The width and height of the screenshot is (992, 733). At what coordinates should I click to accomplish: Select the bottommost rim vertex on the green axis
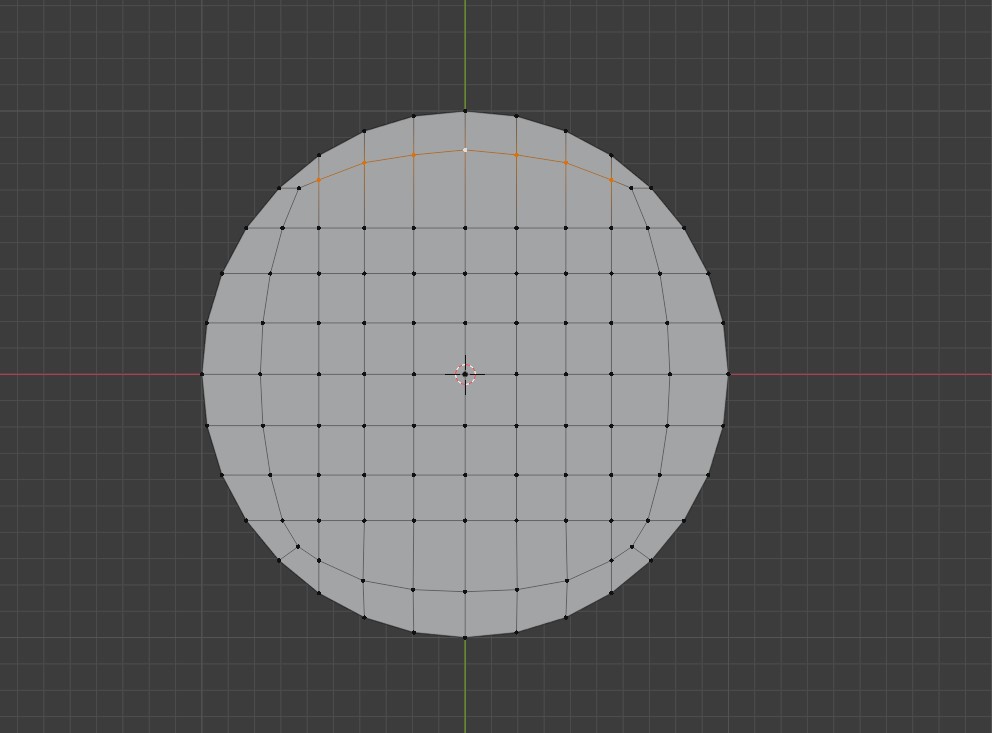[x=466, y=638]
